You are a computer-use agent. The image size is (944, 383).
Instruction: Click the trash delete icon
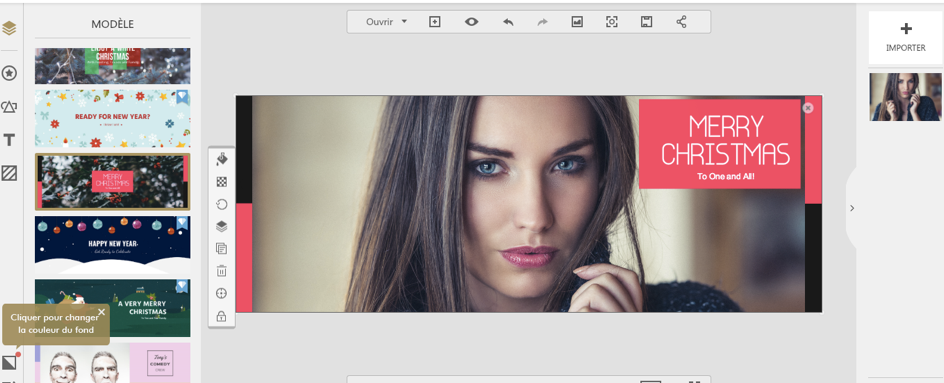tap(222, 271)
